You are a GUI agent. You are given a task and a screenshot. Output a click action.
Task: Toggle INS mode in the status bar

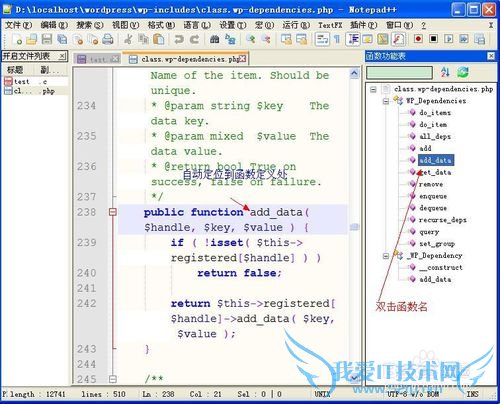[x=472, y=394]
